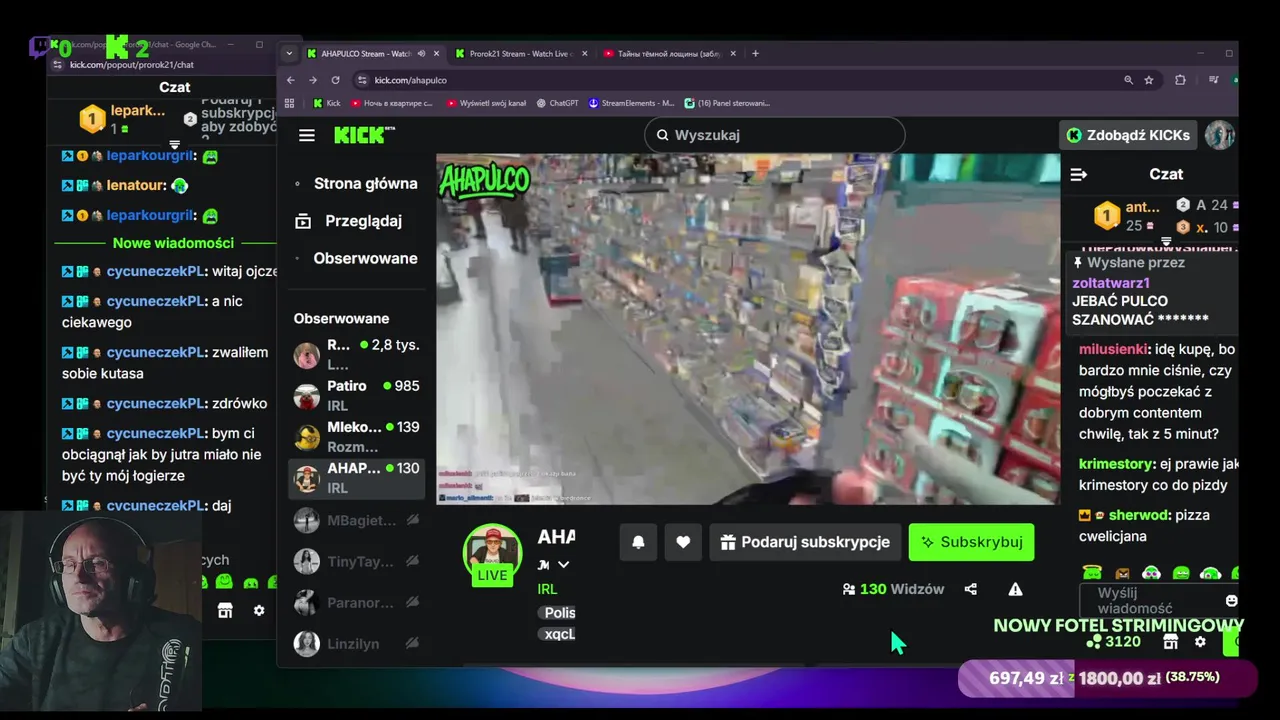Open the browser extensions puzzle icon
This screenshot has height=720, width=1280.
1180,80
